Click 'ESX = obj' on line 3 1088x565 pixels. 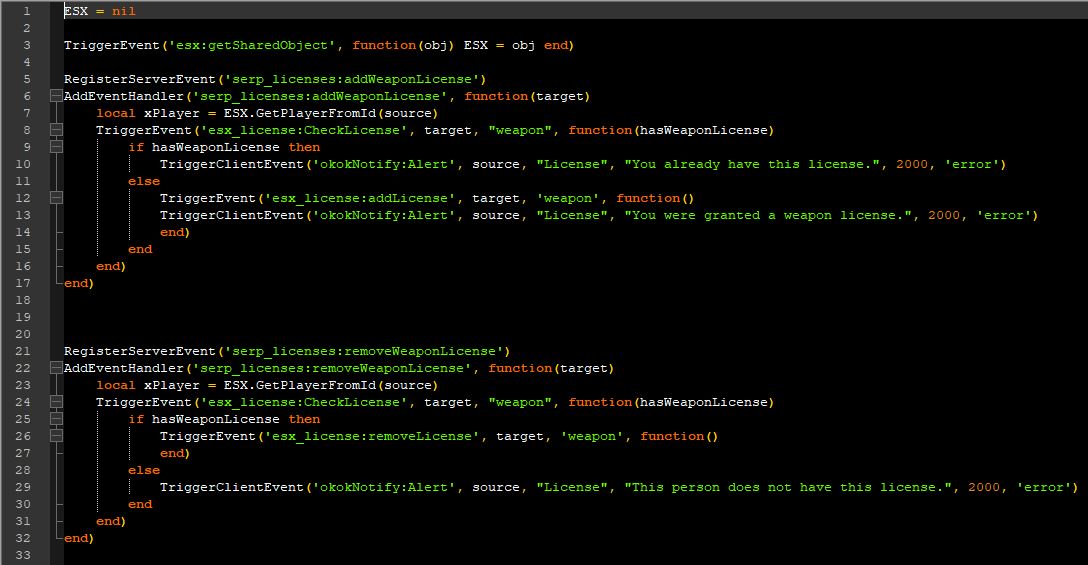coord(500,45)
